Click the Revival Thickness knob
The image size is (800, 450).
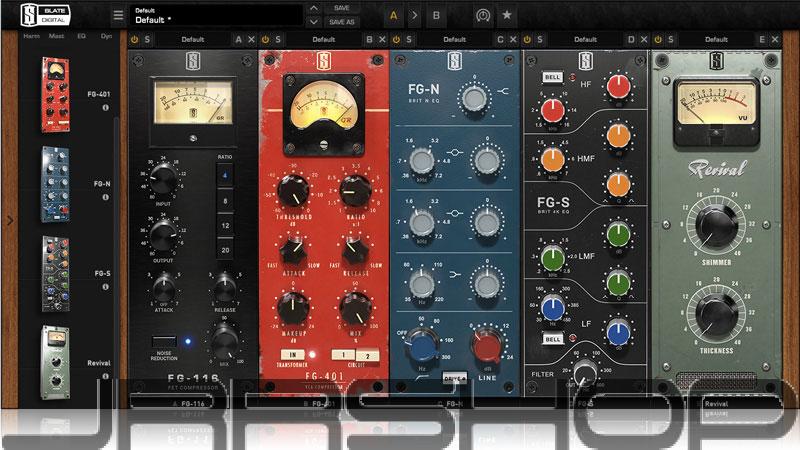716,313
